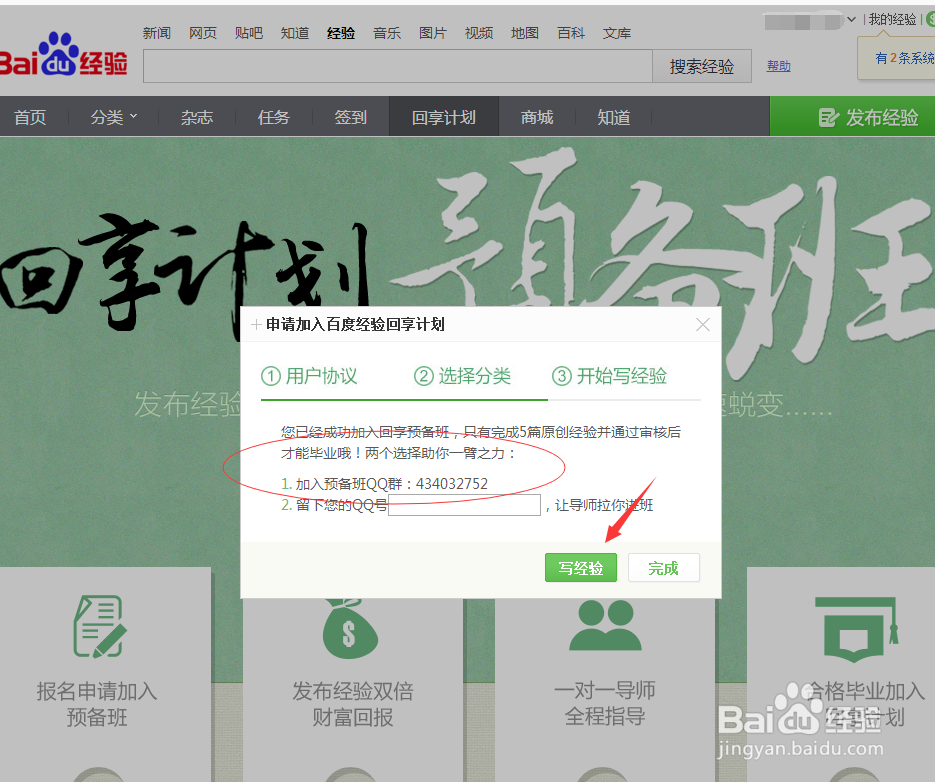Image resolution: width=935 pixels, height=782 pixels.
Task: Expand the 分类 navigation dropdown
Action: pyautogui.click(x=113, y=117)
